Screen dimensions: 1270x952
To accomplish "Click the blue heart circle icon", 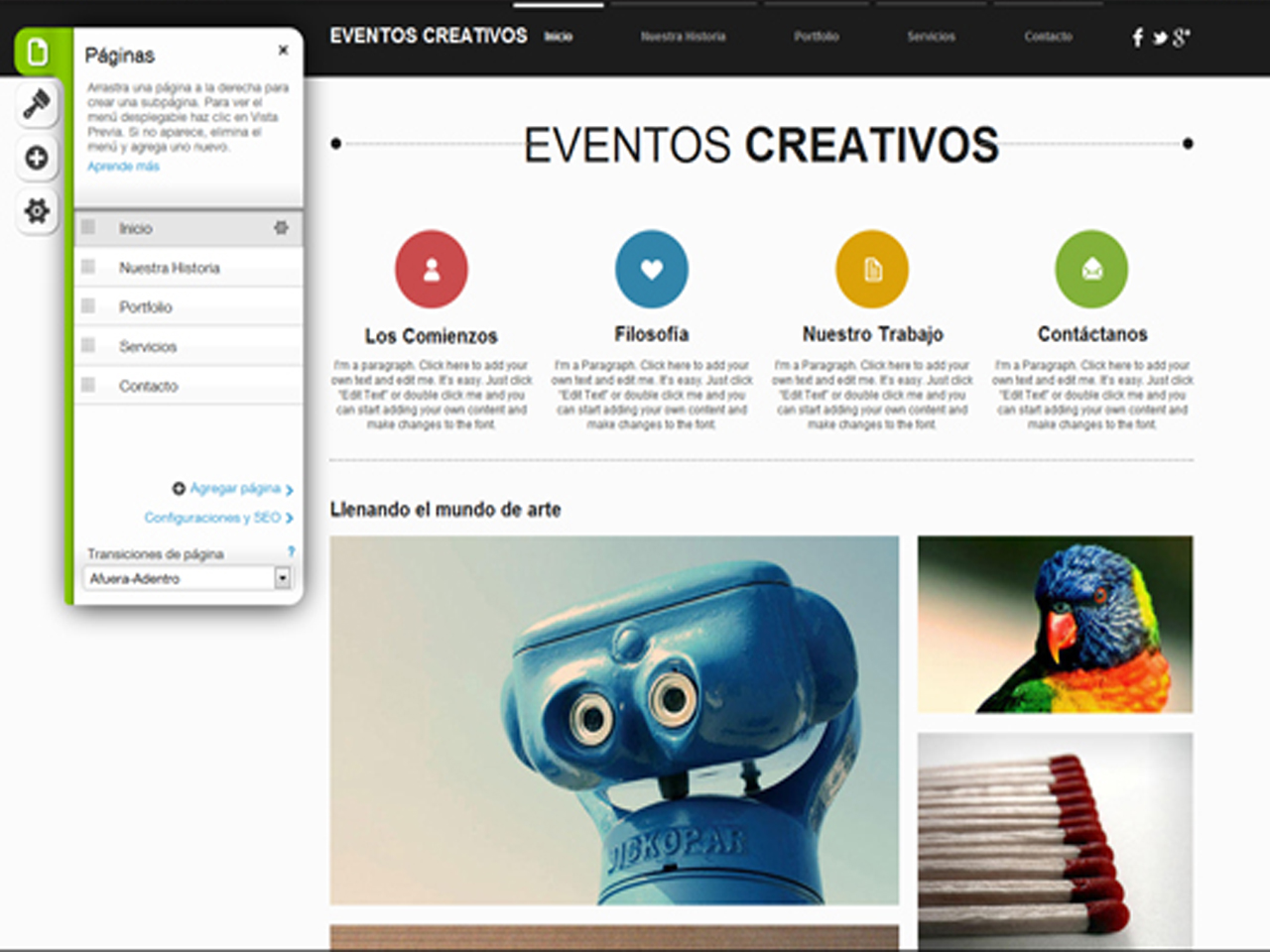I will tap(652, 269).
